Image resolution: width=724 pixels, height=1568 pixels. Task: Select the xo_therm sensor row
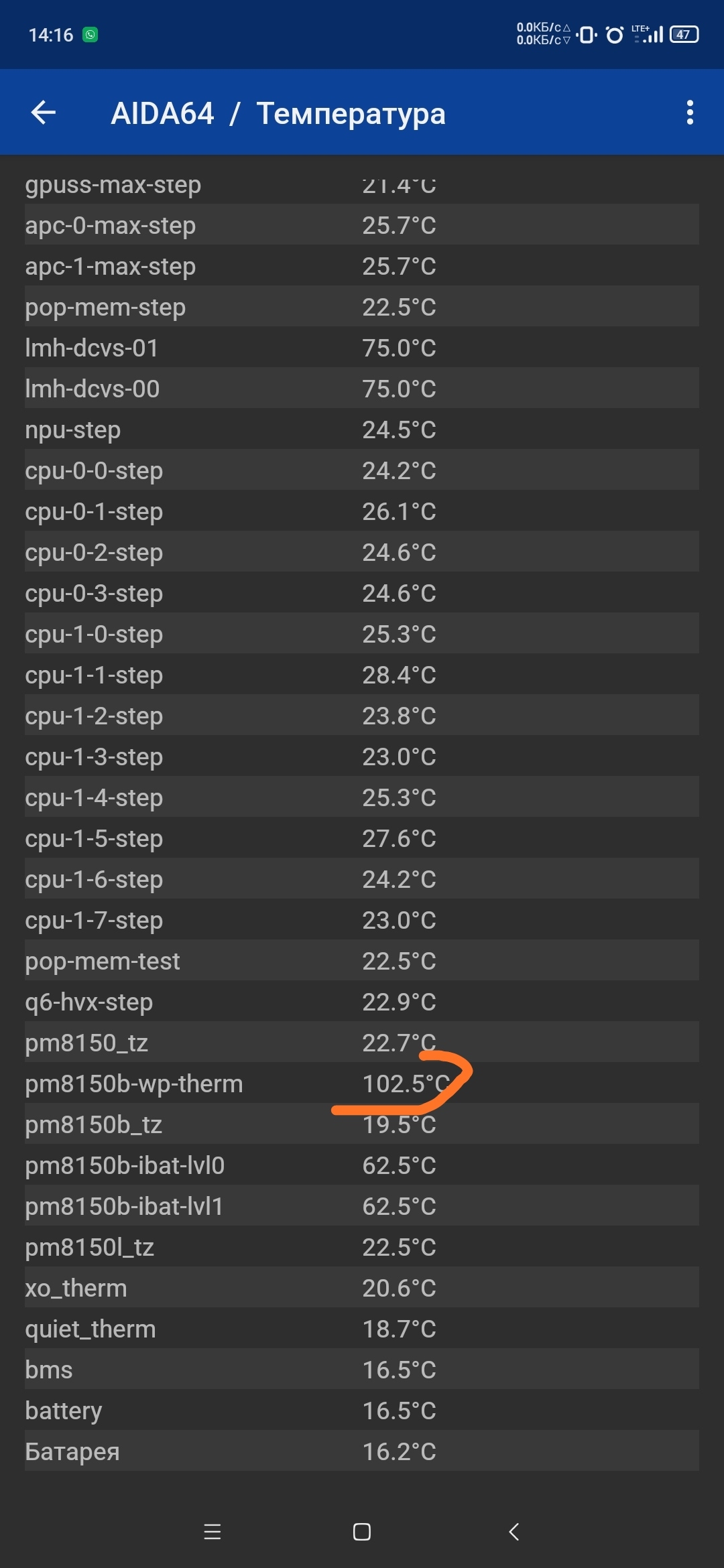[x=362, y=1288]
